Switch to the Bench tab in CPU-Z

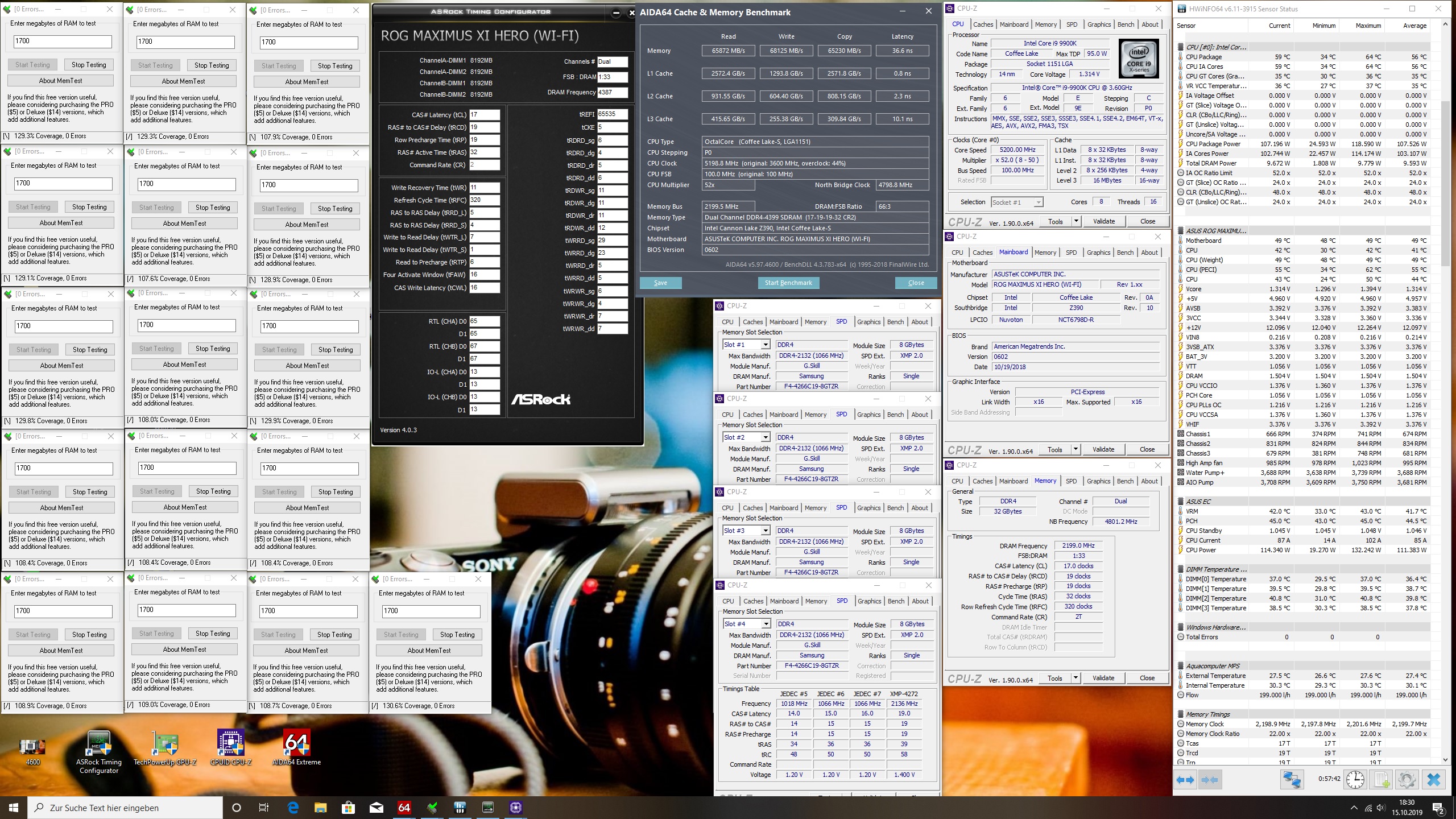(x=1126, y=24)
